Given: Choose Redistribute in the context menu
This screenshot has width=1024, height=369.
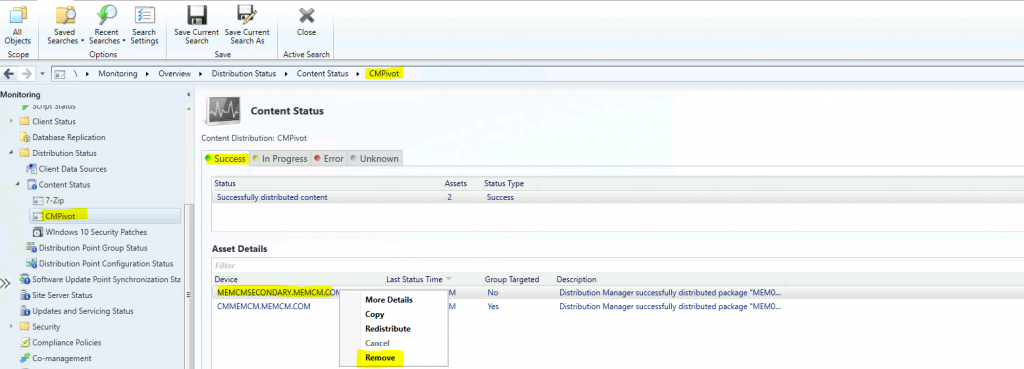Looking at the screenshot, I should tap(388, 329).
